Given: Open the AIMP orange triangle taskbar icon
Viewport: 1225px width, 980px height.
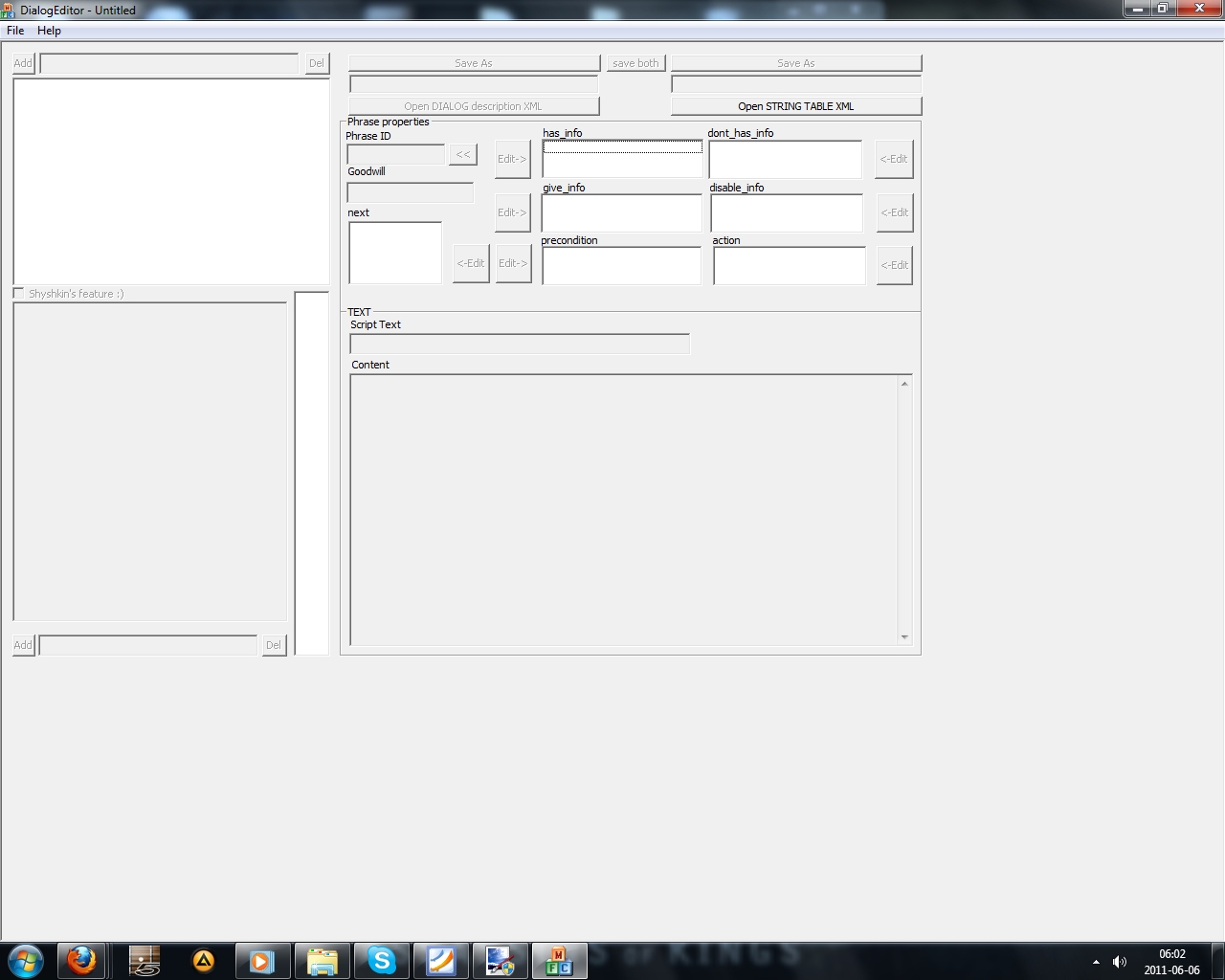Looking at the screenshot, I should pyautogui.click(x=203, y=960).
